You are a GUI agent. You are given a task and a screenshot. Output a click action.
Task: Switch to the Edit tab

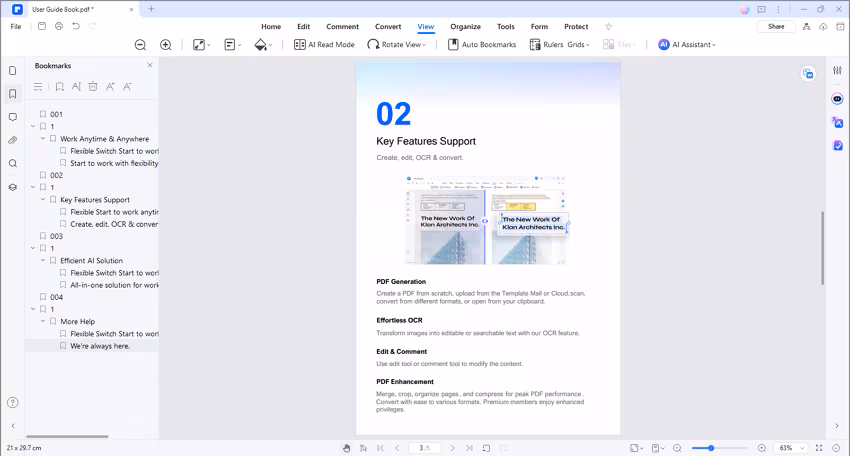pyautogui.click(x=304, y=27)
